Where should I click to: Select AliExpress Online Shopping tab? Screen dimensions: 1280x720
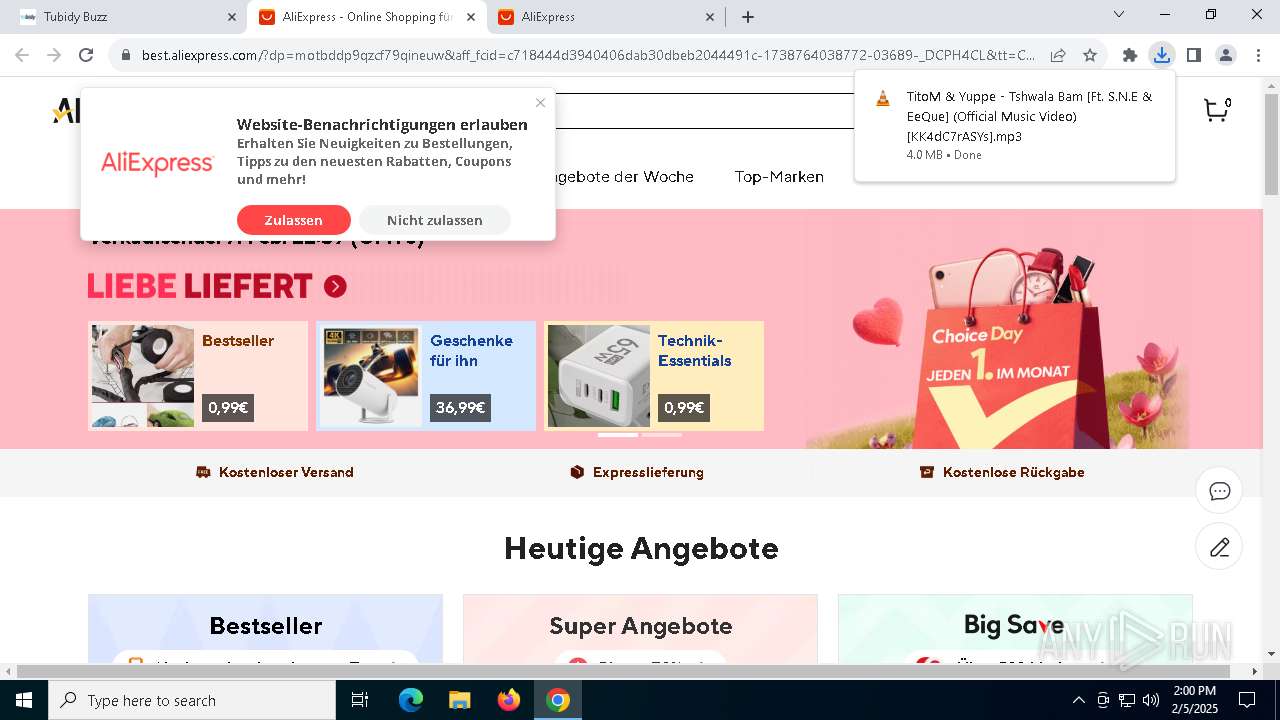tap(367, 17)
